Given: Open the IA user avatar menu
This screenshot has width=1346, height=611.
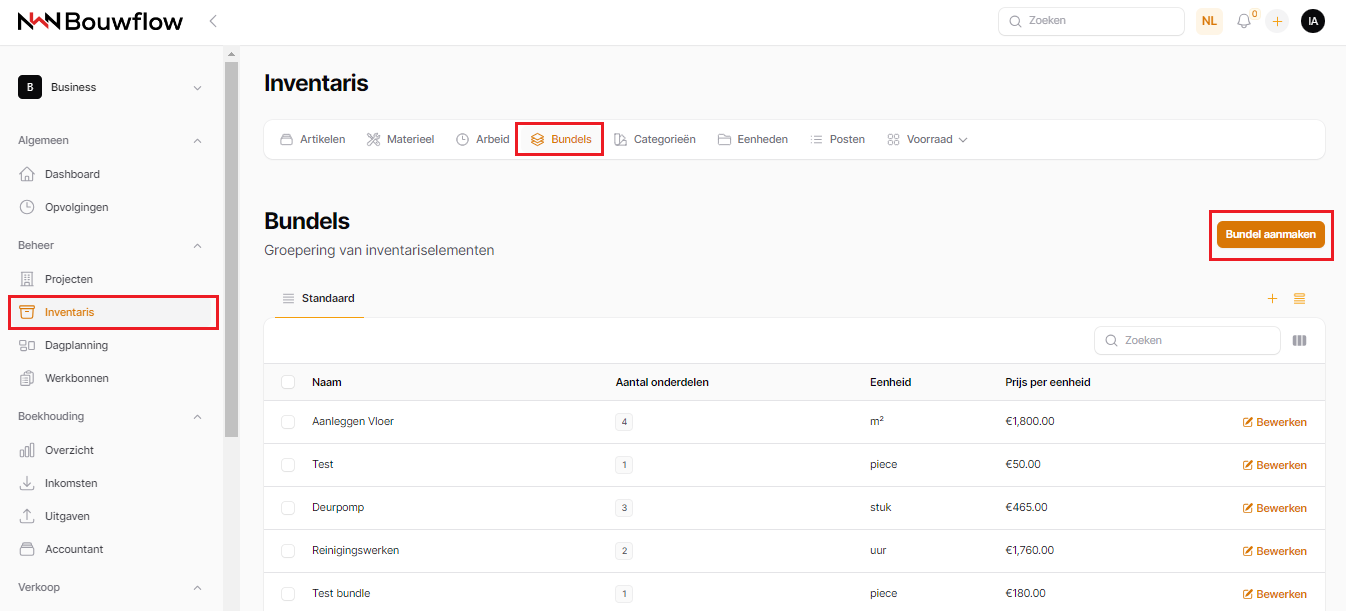Looking at the screenshot, I should [1312, 21].
